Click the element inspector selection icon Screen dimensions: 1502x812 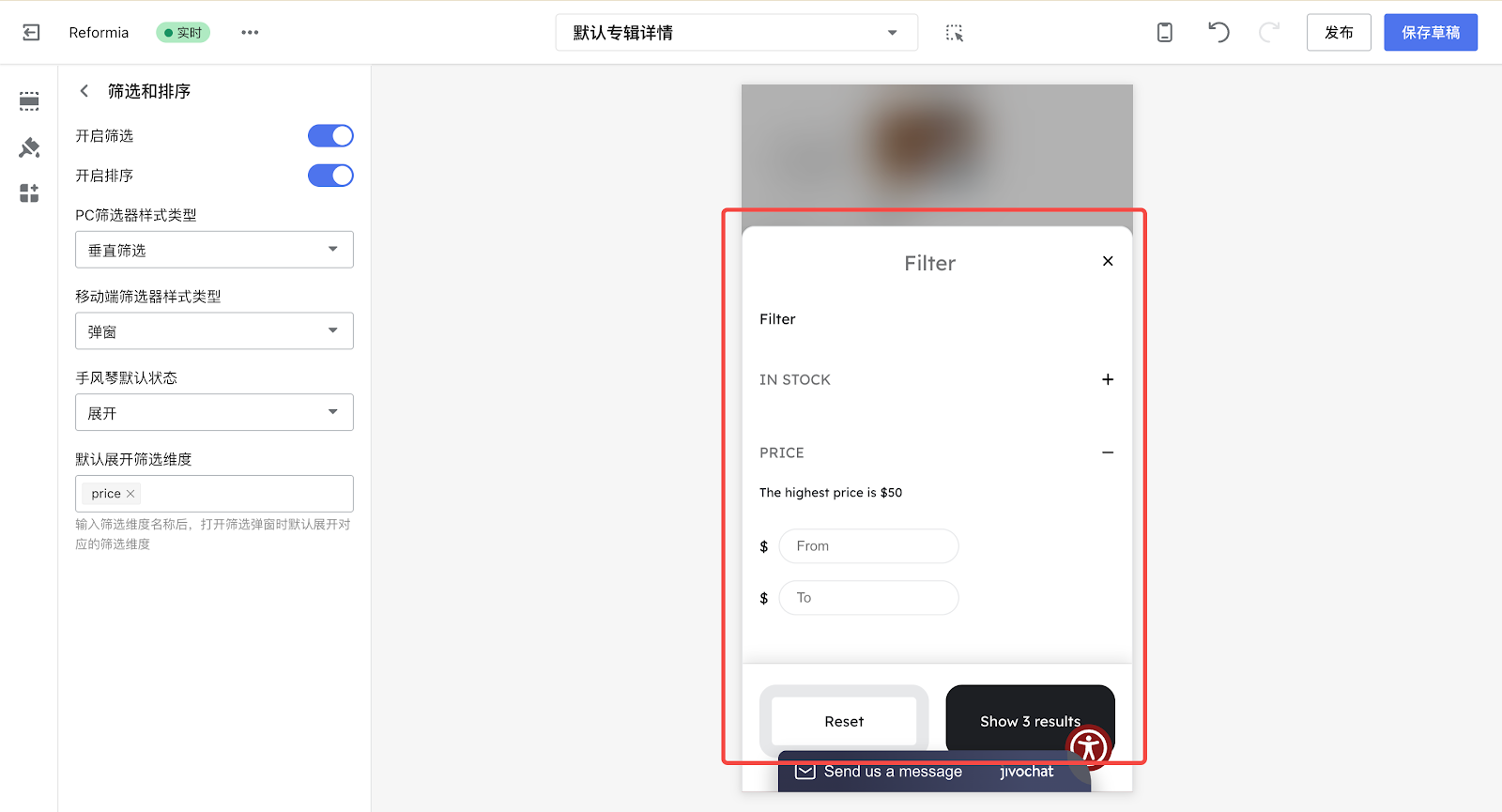click(x=954, y=33)
